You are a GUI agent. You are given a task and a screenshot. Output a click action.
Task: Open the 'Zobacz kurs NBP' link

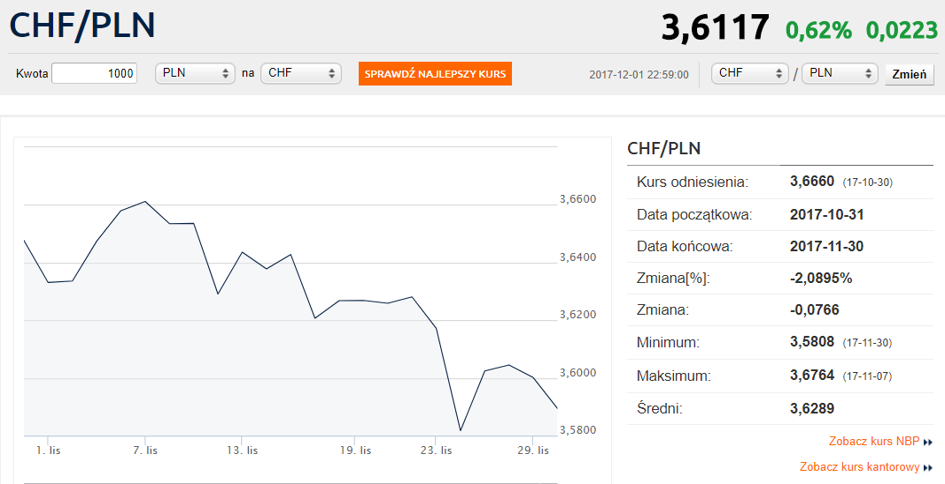[874, 442]
